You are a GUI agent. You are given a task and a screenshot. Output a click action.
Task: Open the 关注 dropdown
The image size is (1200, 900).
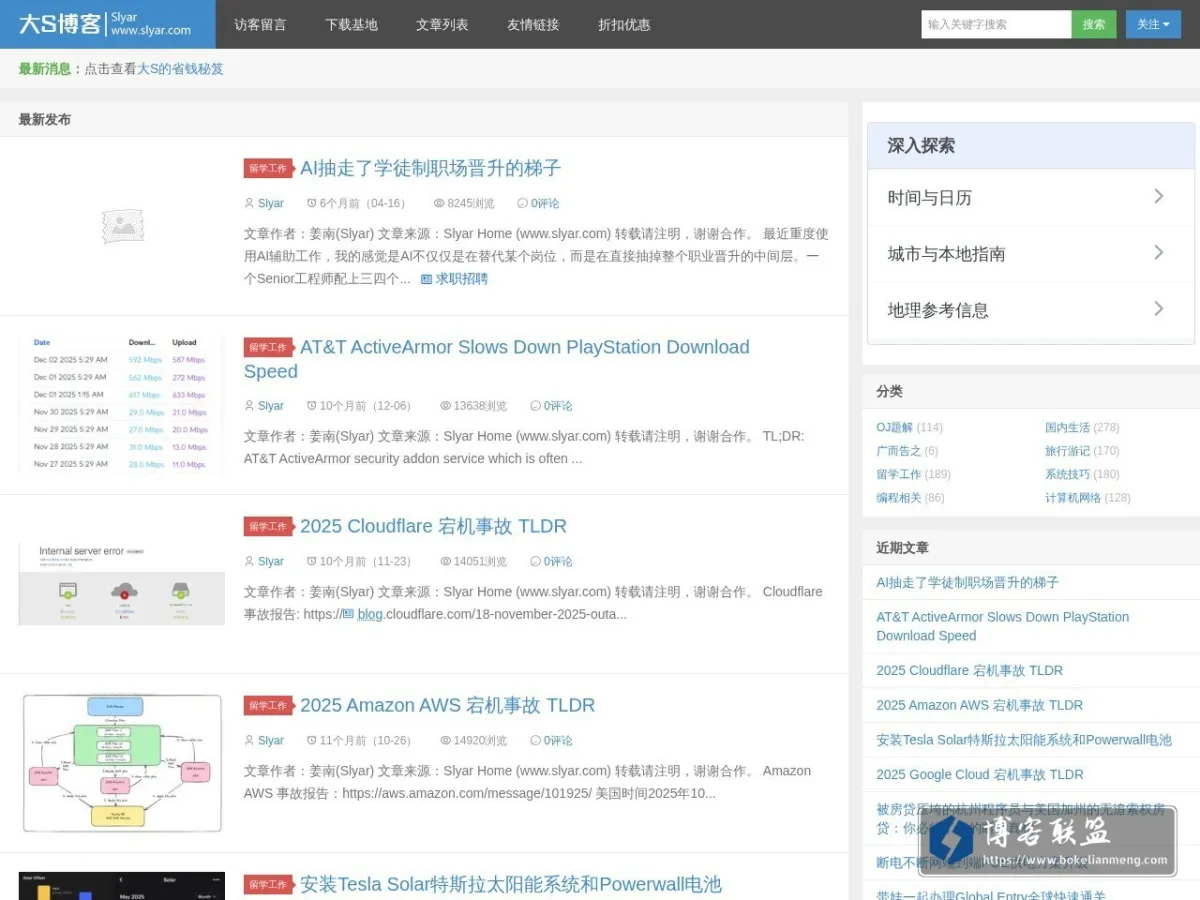[1153, 24]
